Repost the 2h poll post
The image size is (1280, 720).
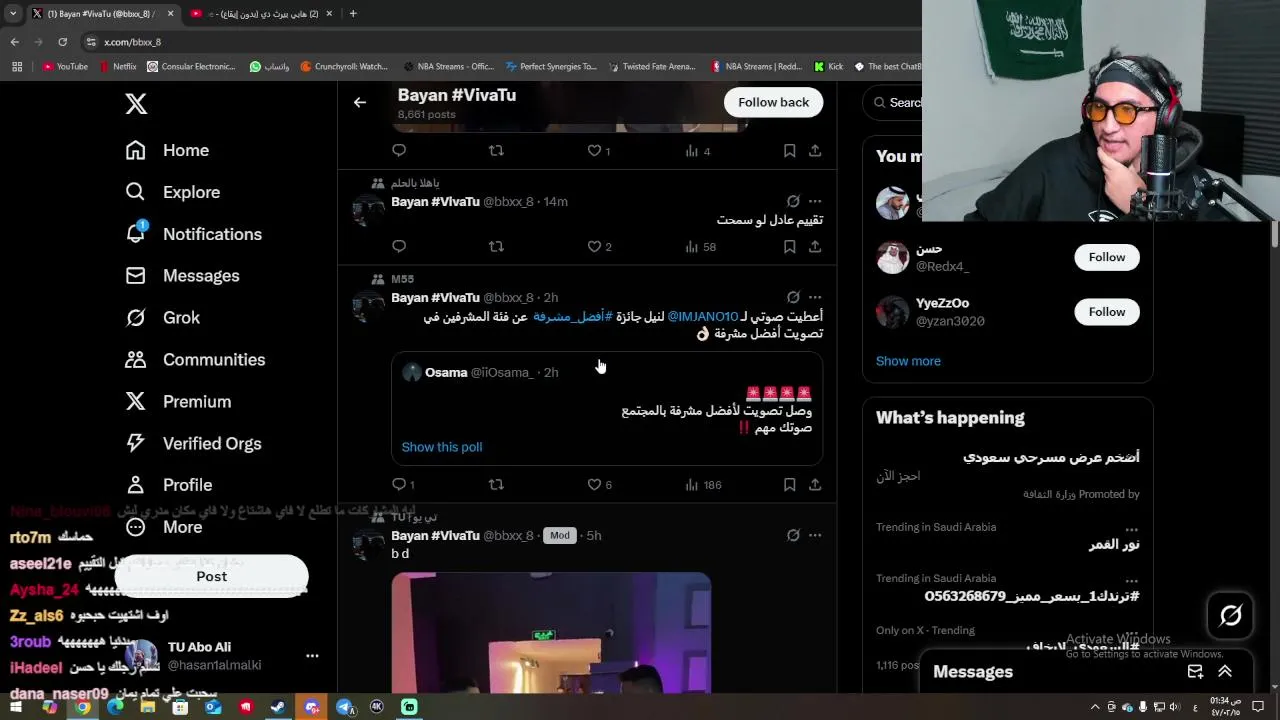point(496,485)
